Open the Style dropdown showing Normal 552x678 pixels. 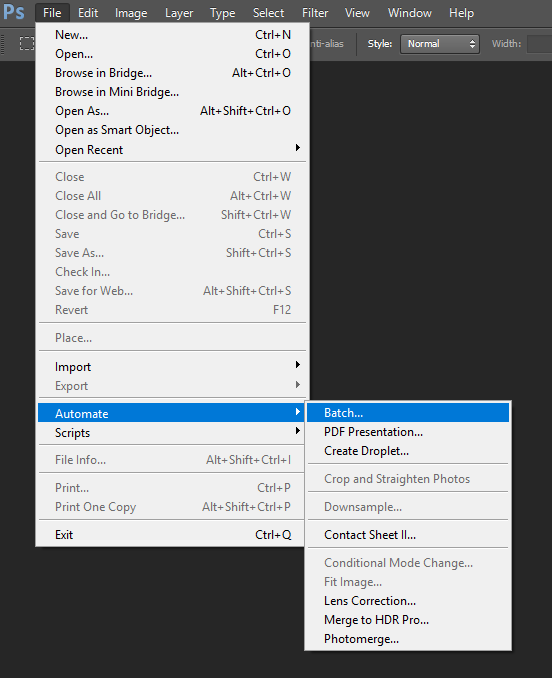(440, 44)
